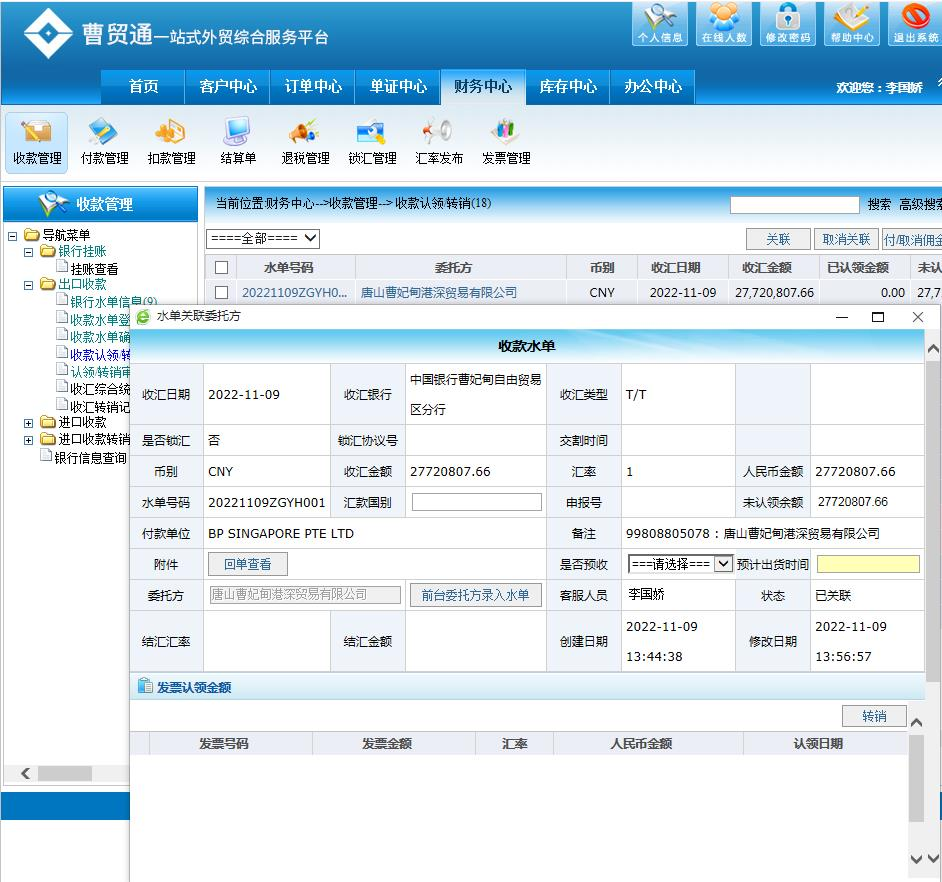The width and height of the screenshot is (942, 882).
Task: Click the 回单查看 button
Action: pyautogui.click(x=248, y=564)
